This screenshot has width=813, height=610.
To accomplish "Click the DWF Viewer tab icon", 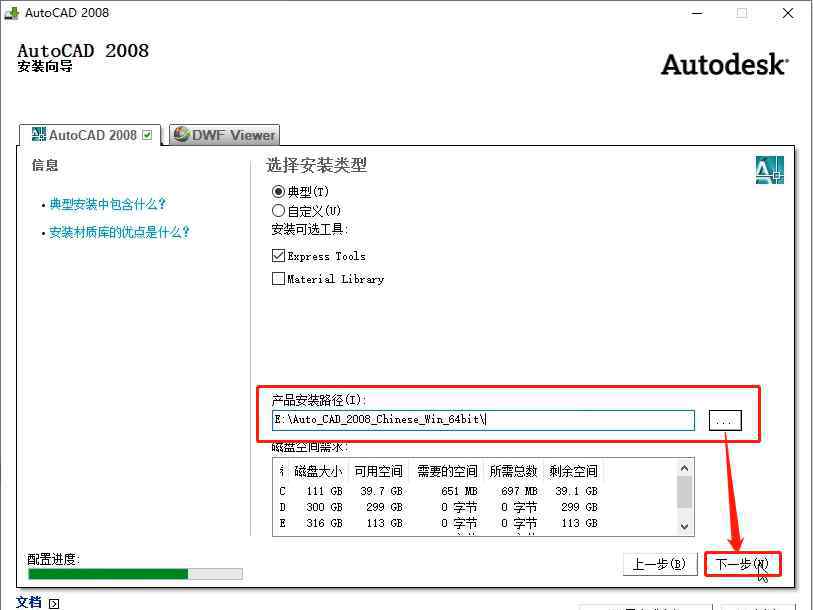I will pyautogui.click(x=180, y=135).
